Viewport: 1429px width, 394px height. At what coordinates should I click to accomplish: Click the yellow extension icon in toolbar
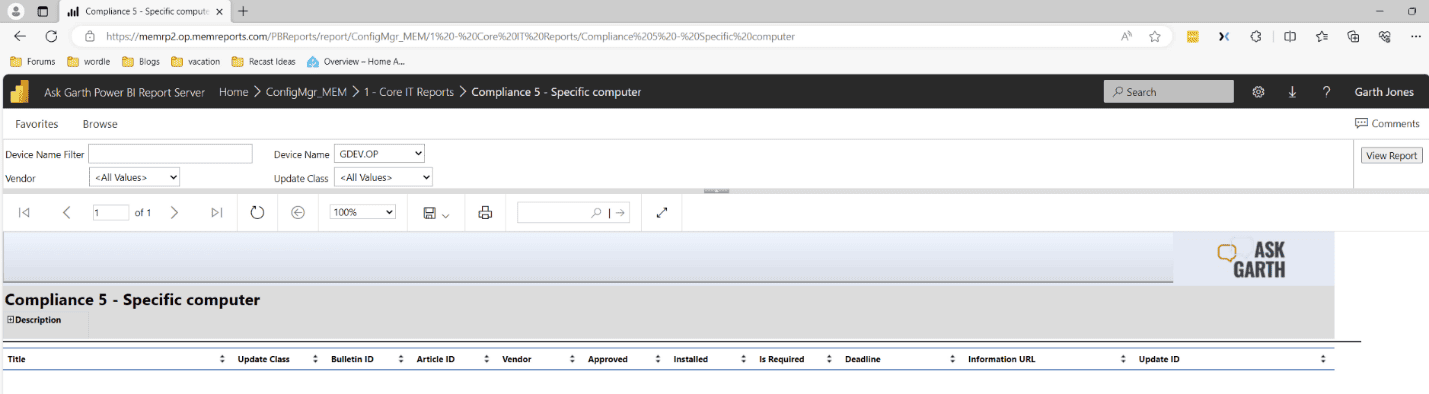click(x=1192, y=36)
